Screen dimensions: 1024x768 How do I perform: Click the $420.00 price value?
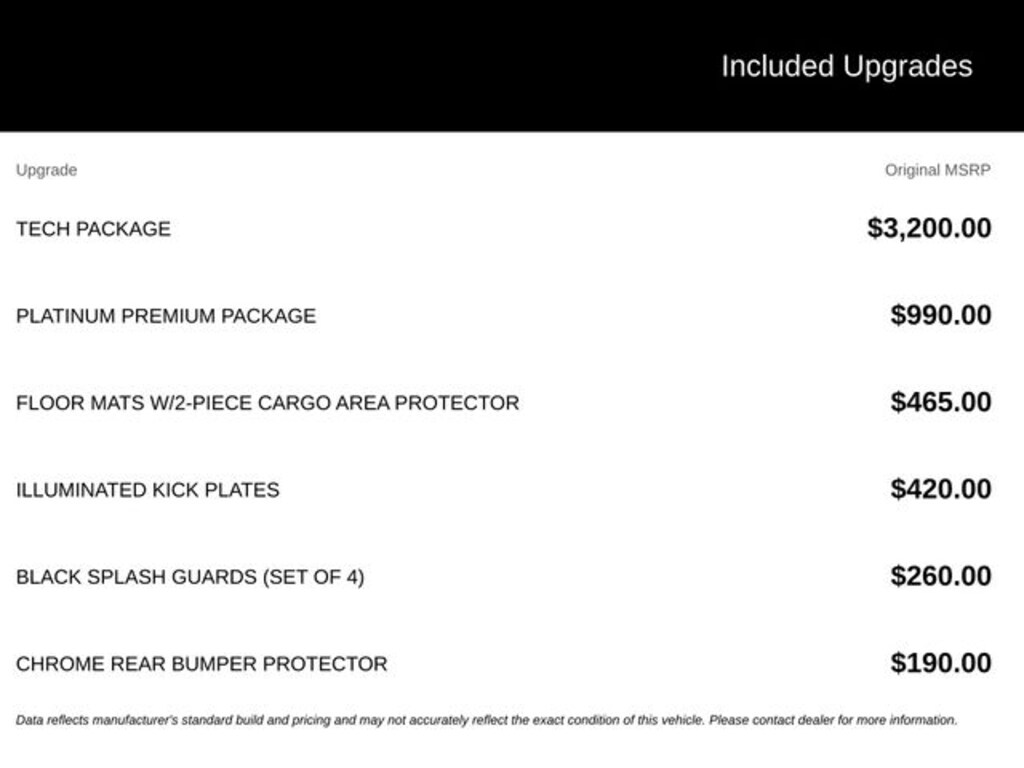(941, 488)
